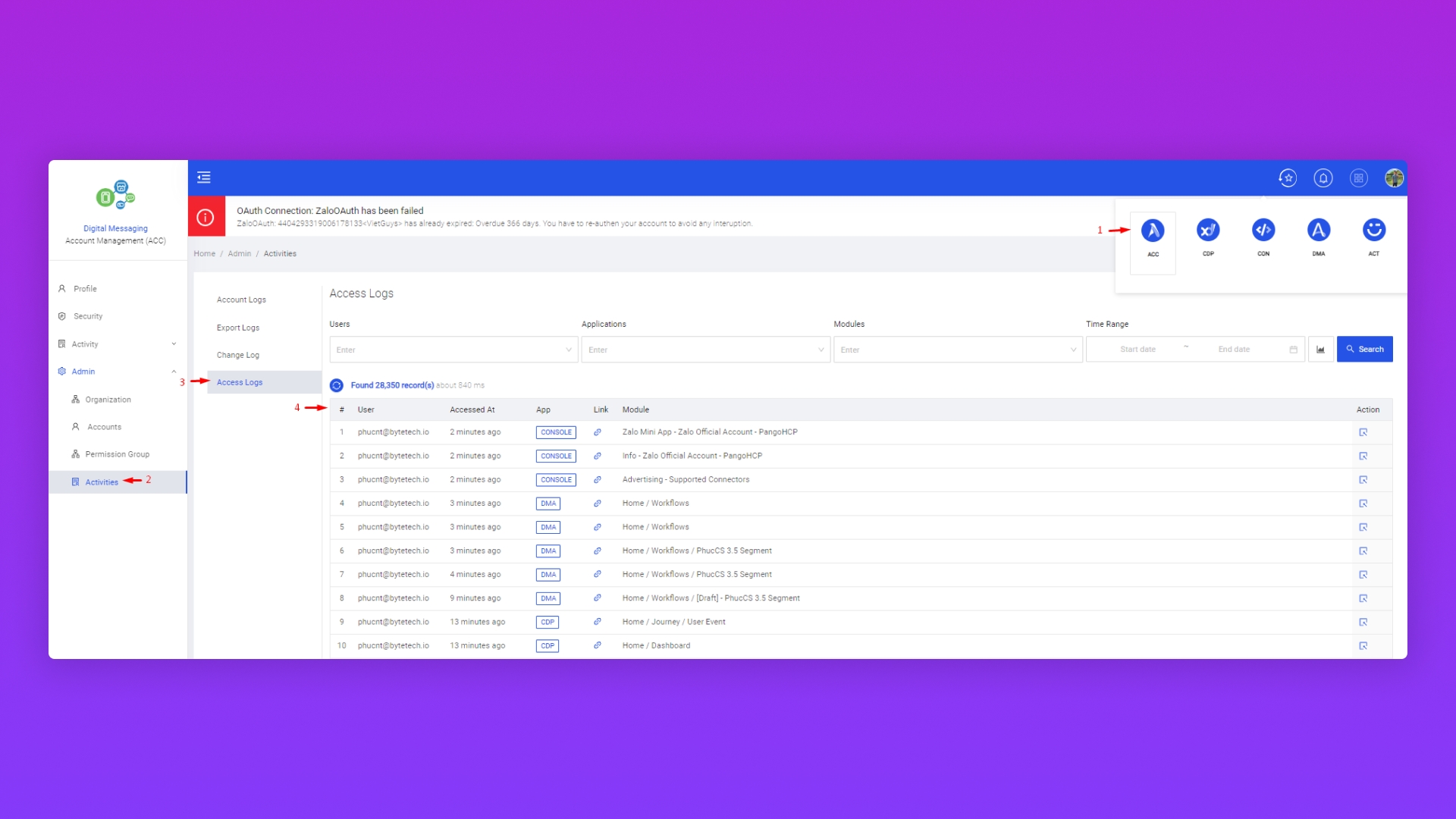
Task: Toggle the sidebar hamburger menu icon
Action: pos(204,177)
